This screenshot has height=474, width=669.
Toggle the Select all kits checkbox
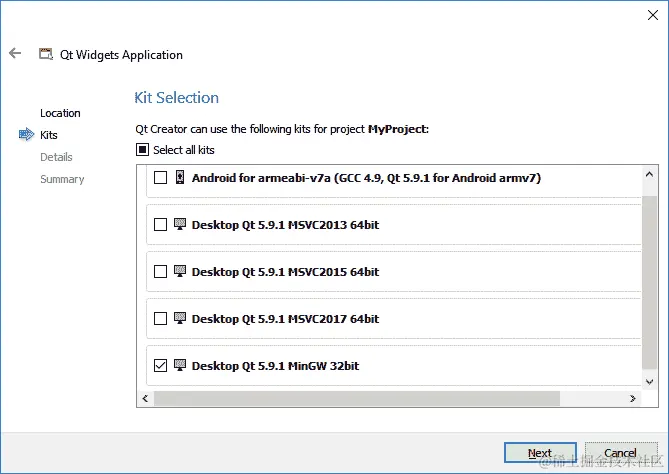click(x=143, y=150)
